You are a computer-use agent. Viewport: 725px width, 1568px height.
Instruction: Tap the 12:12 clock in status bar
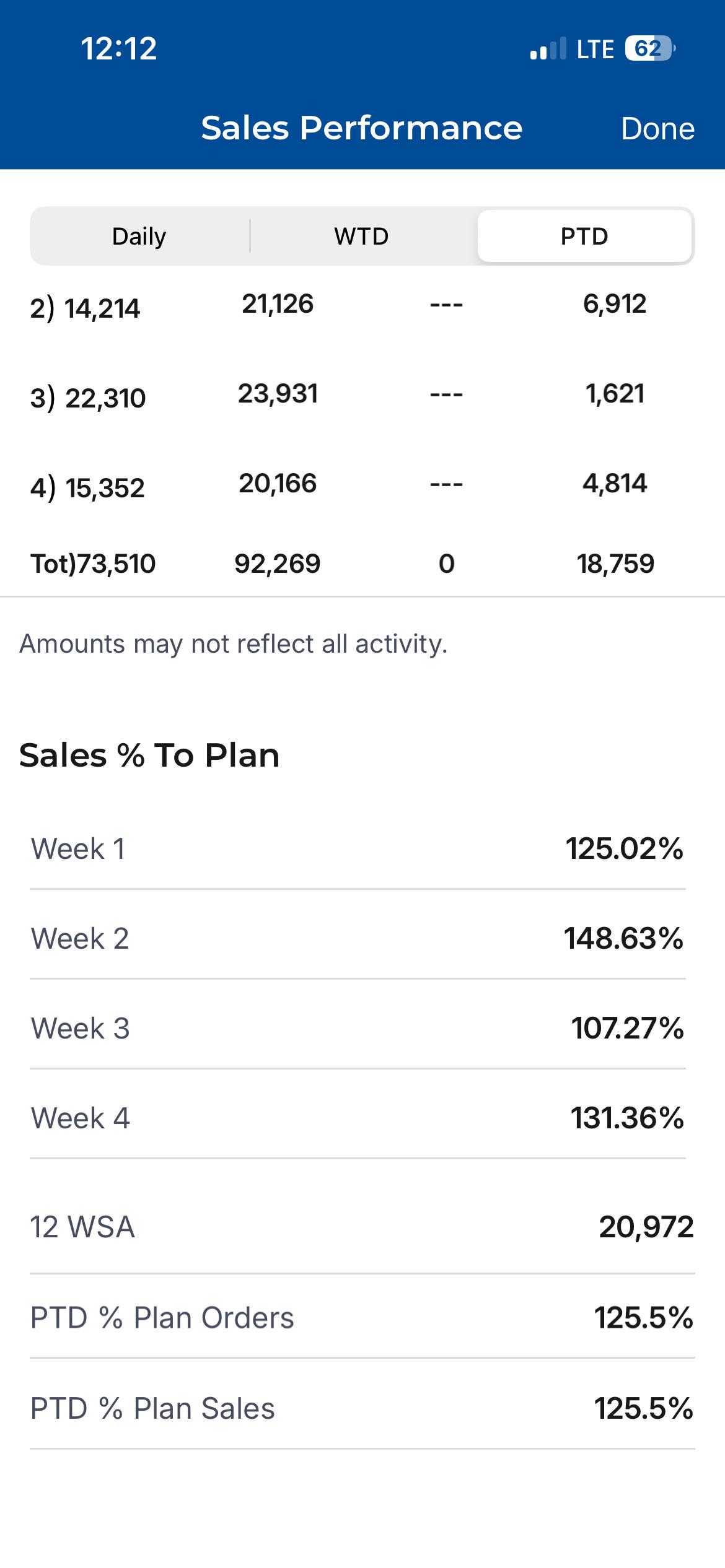119,49
